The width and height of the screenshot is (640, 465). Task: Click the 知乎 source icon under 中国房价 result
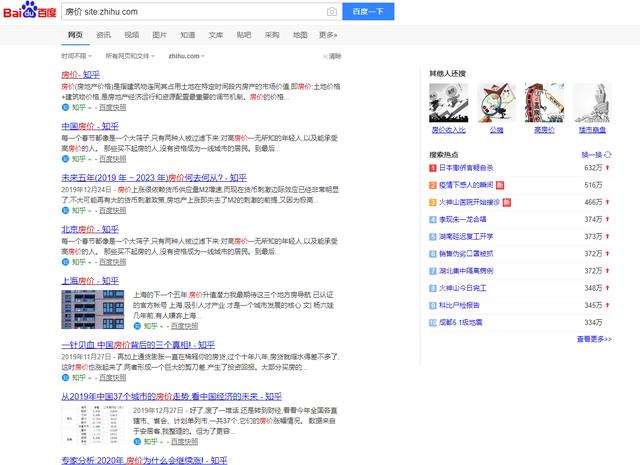tap(65, 159)
